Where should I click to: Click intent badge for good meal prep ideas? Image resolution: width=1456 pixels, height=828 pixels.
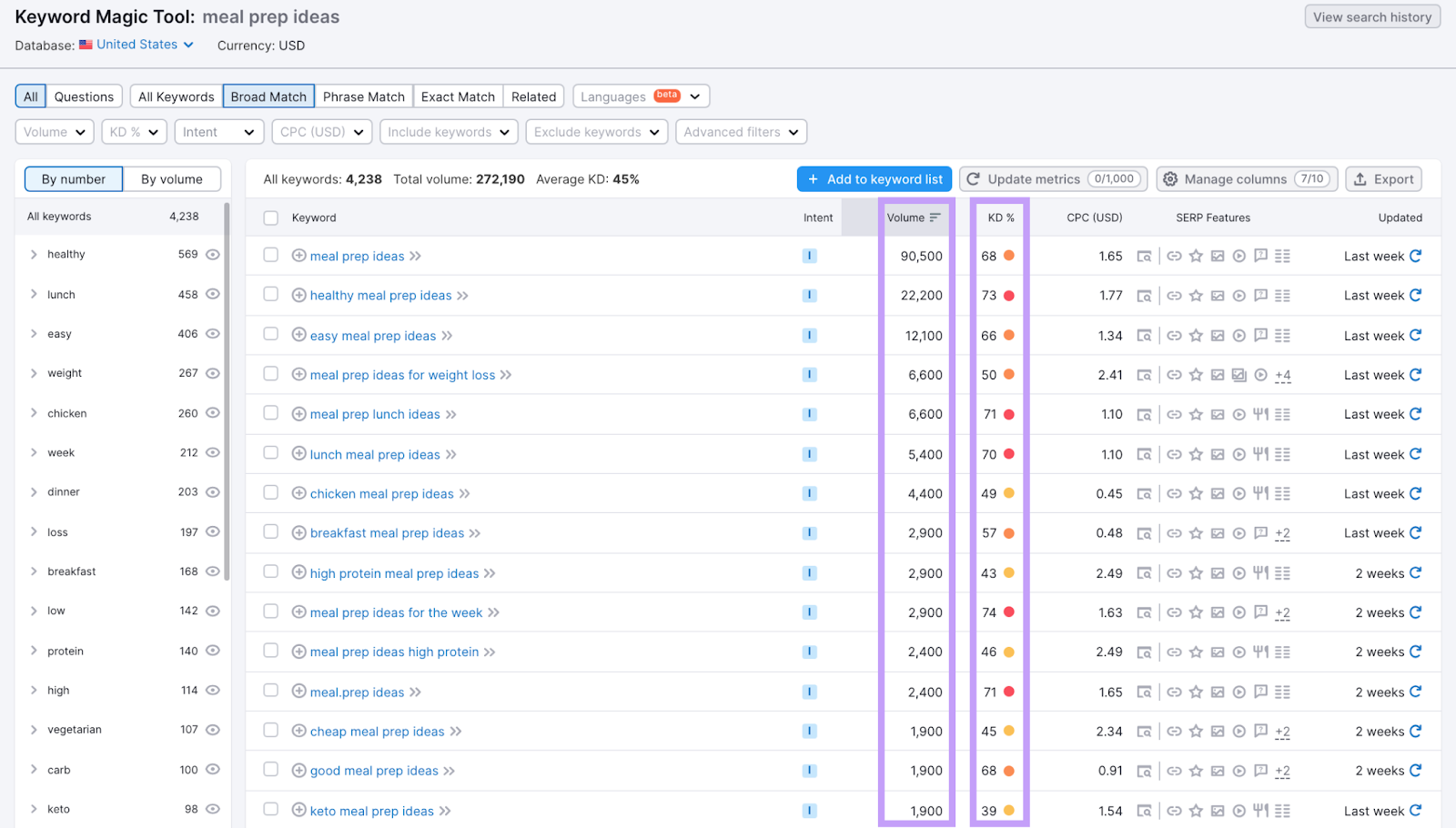pos(809,771)
